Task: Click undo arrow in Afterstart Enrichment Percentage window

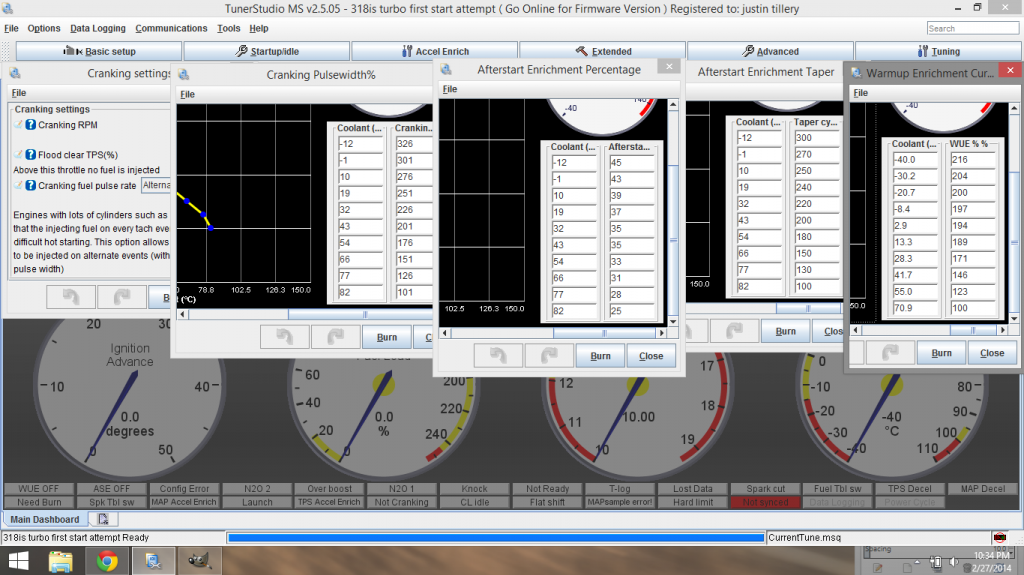Action: 498,355
